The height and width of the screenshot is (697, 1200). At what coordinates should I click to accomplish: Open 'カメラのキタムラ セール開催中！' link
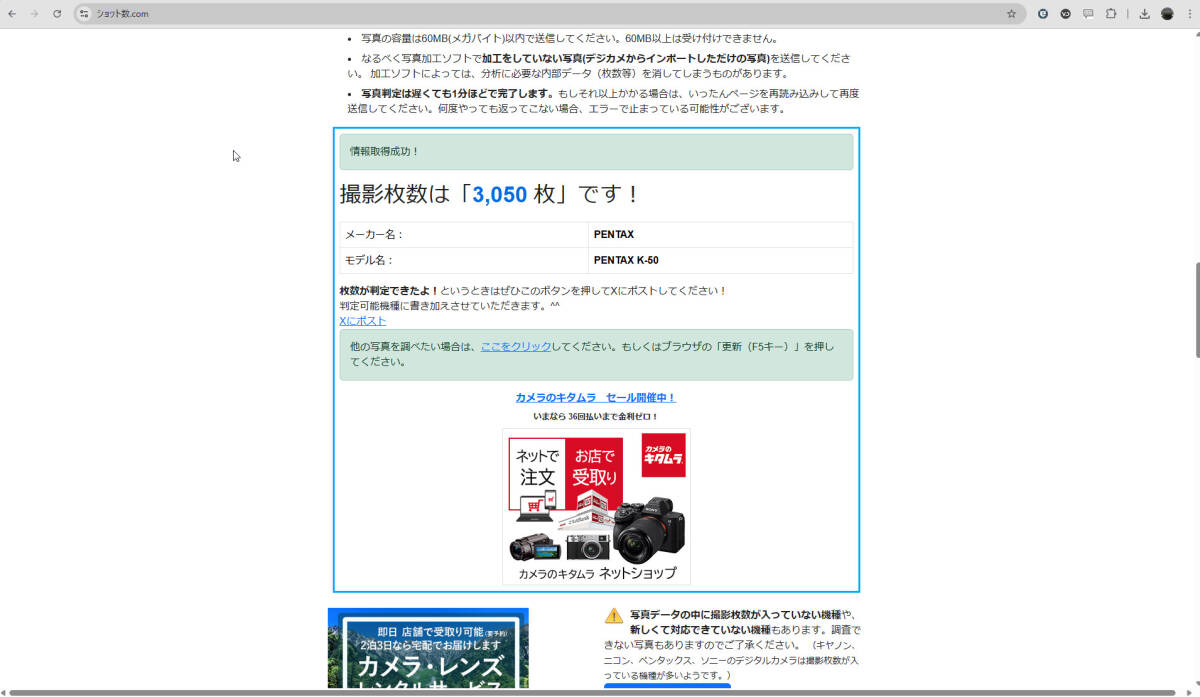point(596,397)
